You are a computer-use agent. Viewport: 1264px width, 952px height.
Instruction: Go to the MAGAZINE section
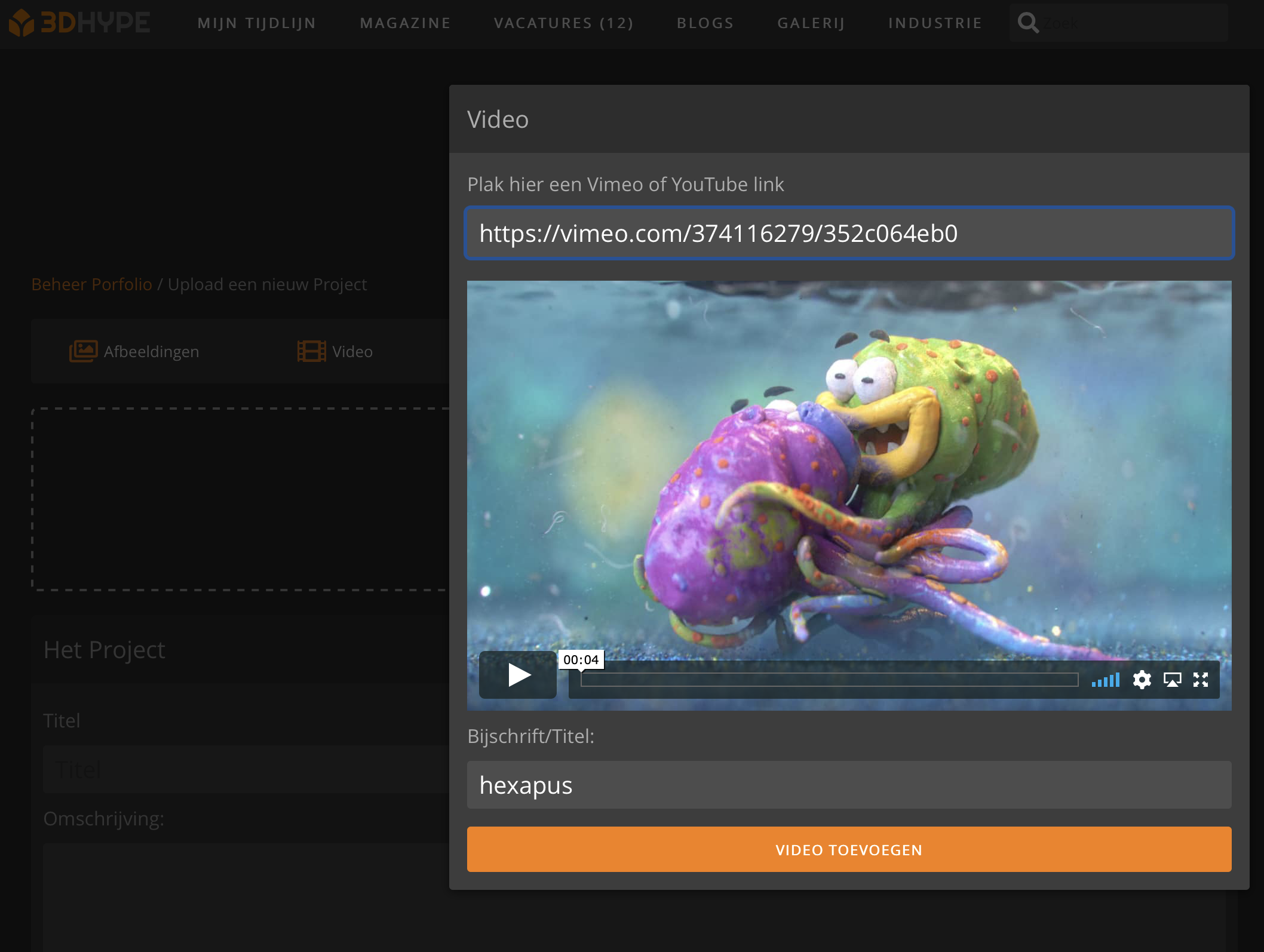(405, 23)
